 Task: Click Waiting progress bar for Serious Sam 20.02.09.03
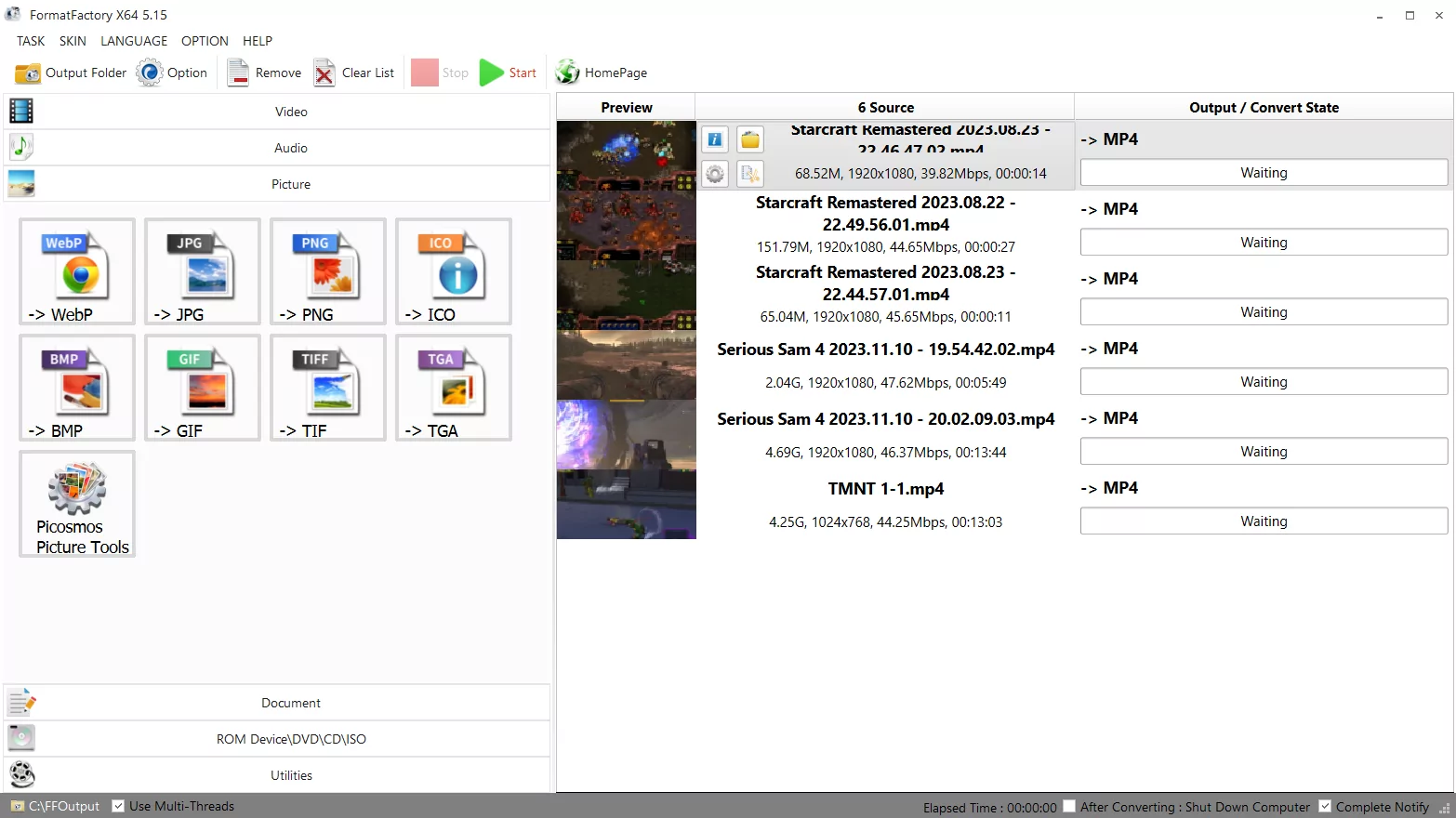pos(1264,452)
